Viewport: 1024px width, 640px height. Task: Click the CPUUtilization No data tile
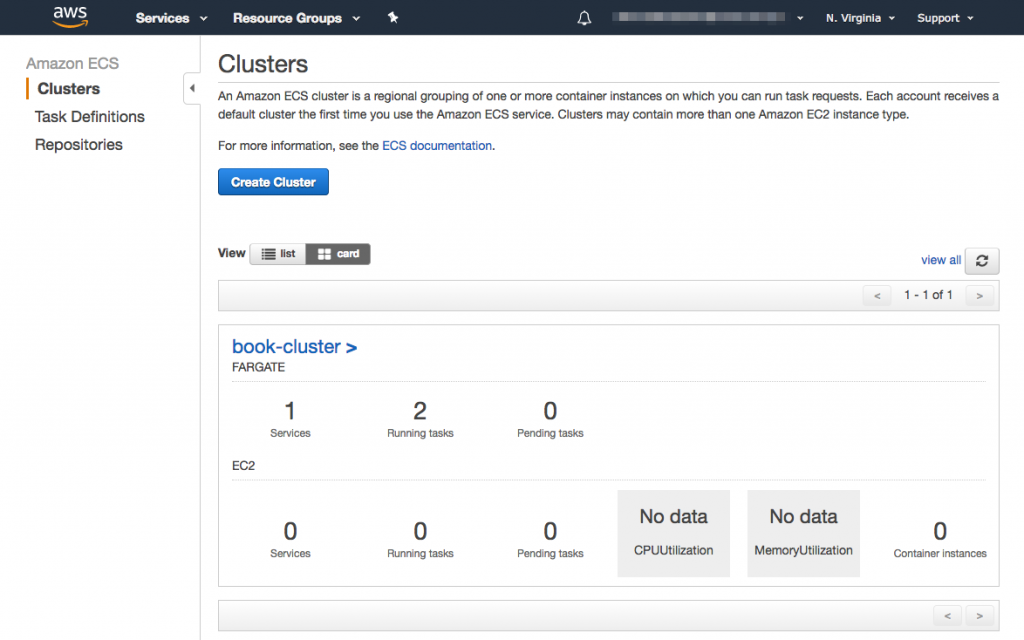tap(673, 534)
